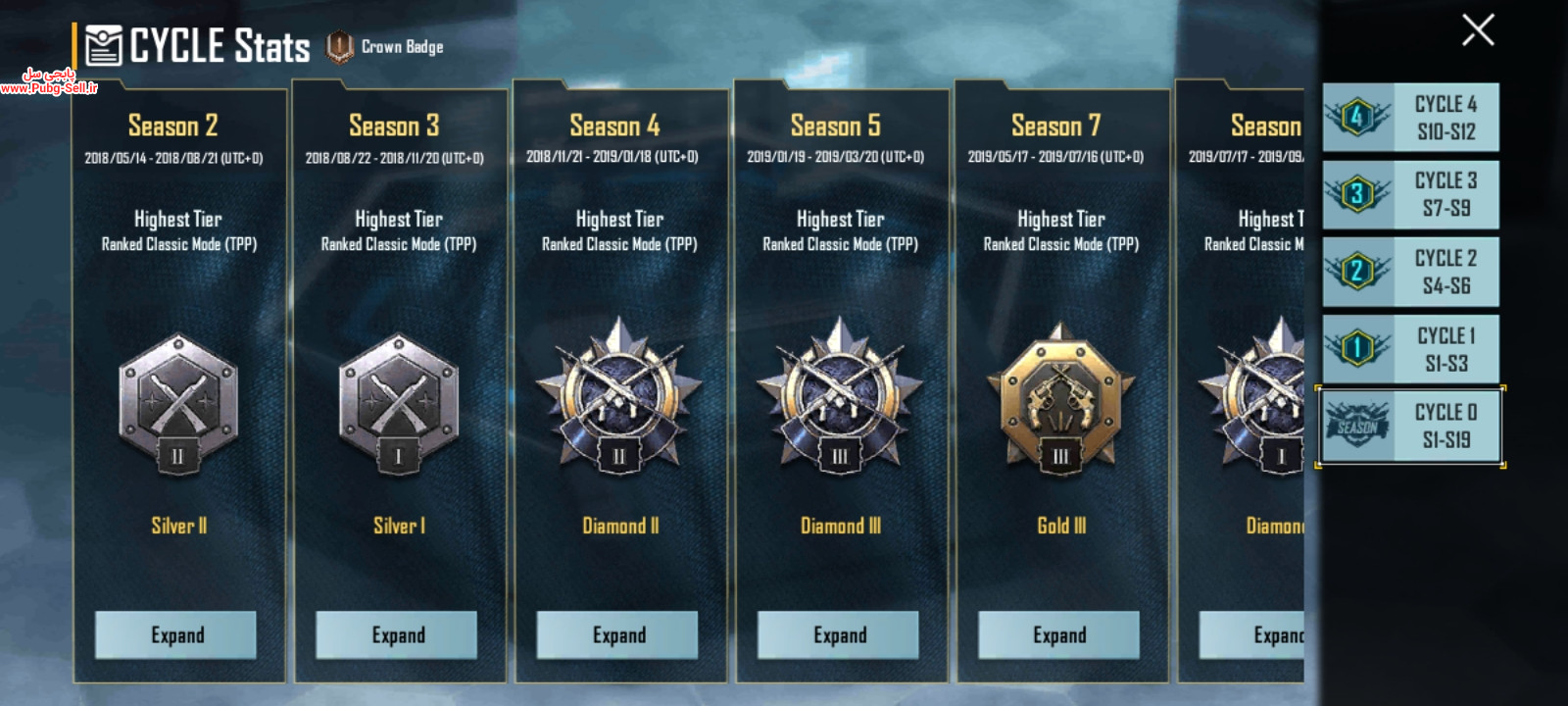Click the Season 4 Diamond II badge
This screenshot has width=1568, height=706.
click(x=619, y=395)
